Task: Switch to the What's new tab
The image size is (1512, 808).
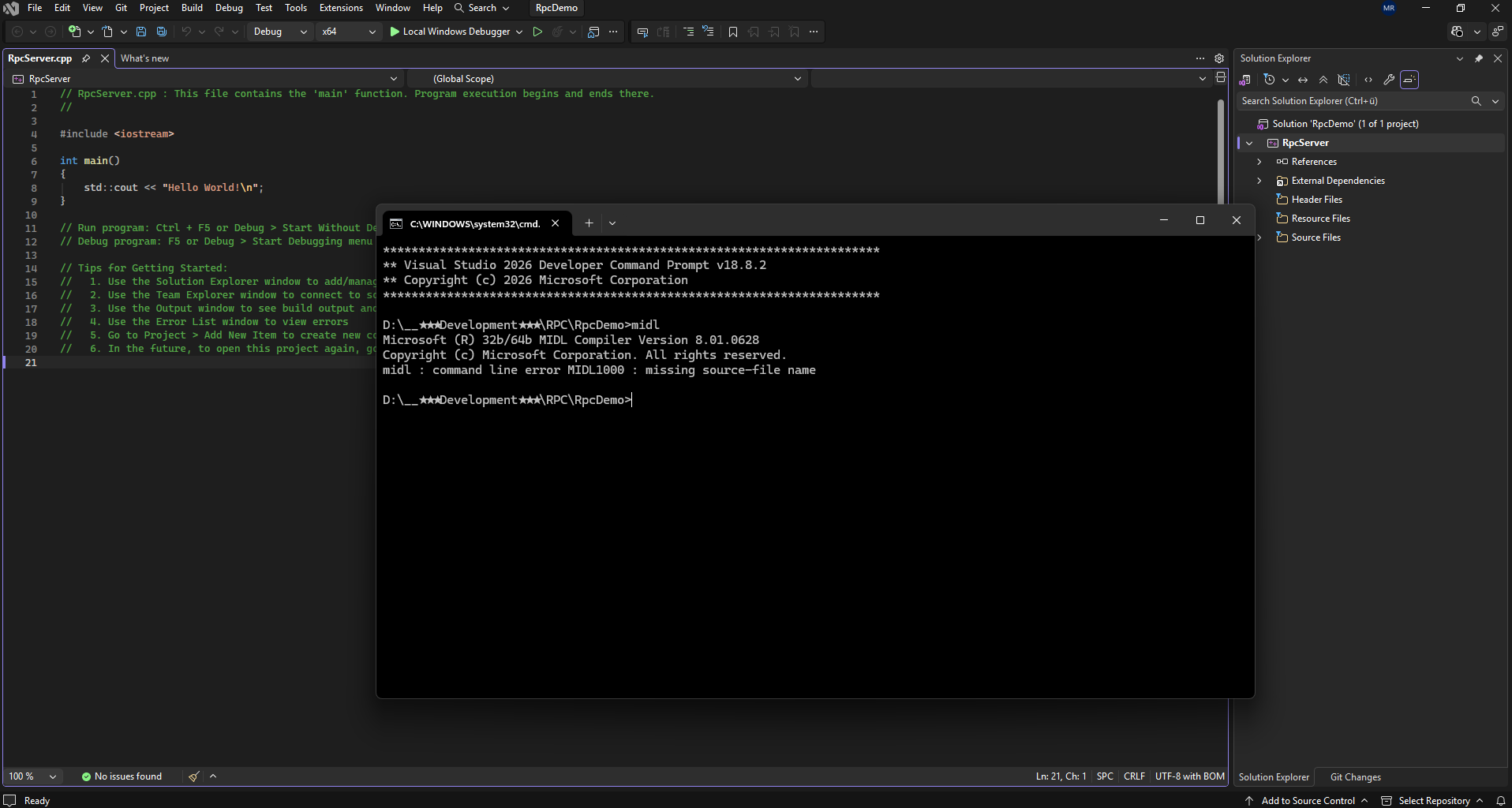Action: coord(144,58)
